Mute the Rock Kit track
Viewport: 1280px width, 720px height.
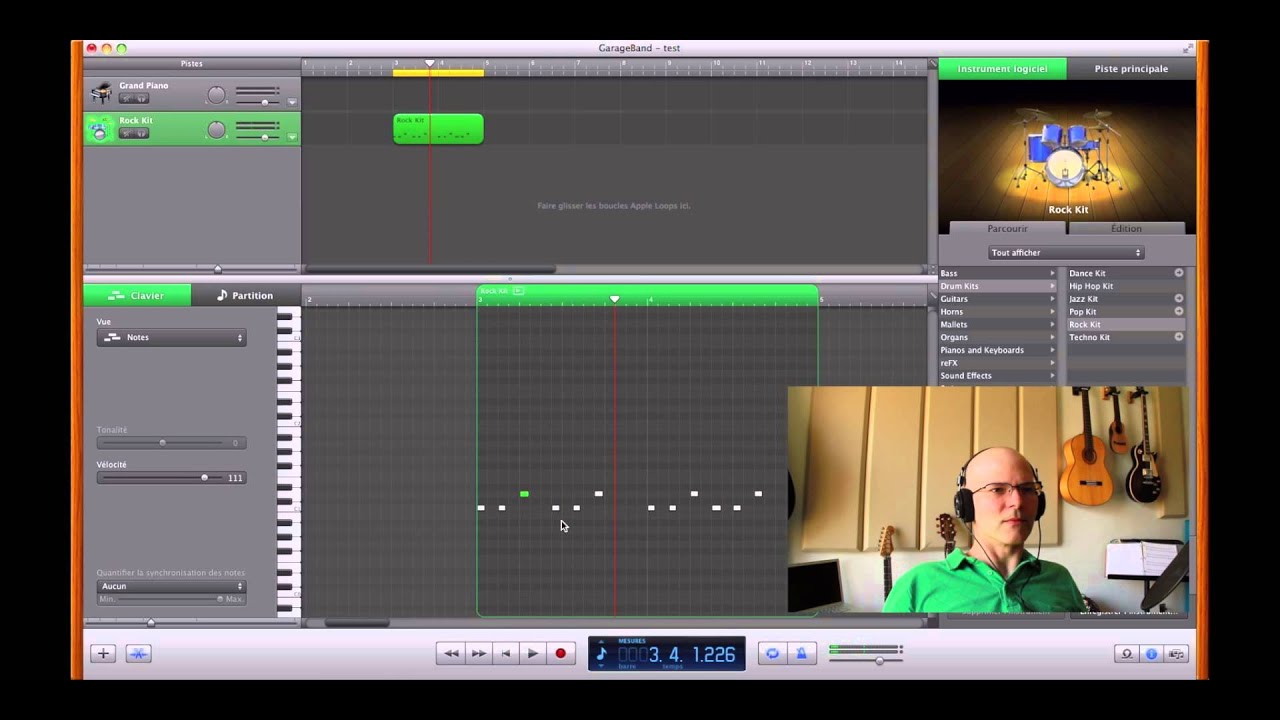point(127,133)
